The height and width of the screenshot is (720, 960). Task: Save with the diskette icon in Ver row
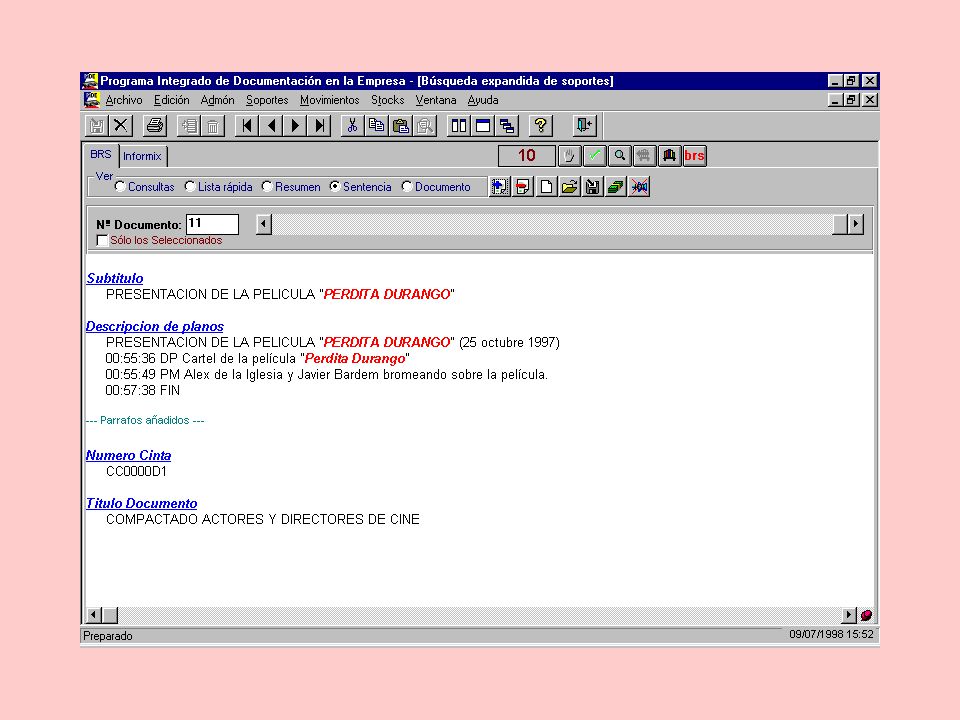click(593, 187)
